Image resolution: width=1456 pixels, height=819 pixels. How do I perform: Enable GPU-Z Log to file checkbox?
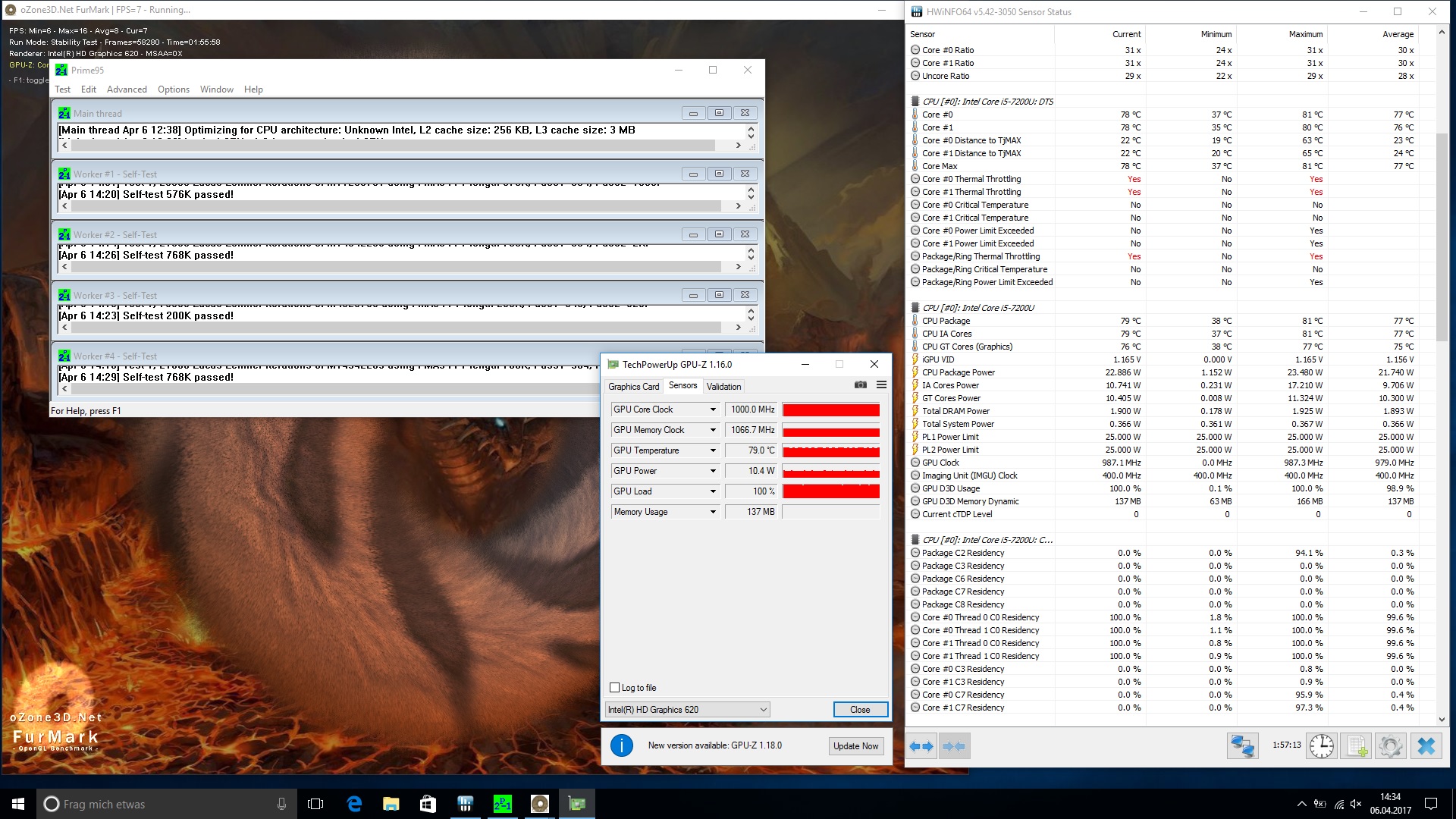point(615,688)
